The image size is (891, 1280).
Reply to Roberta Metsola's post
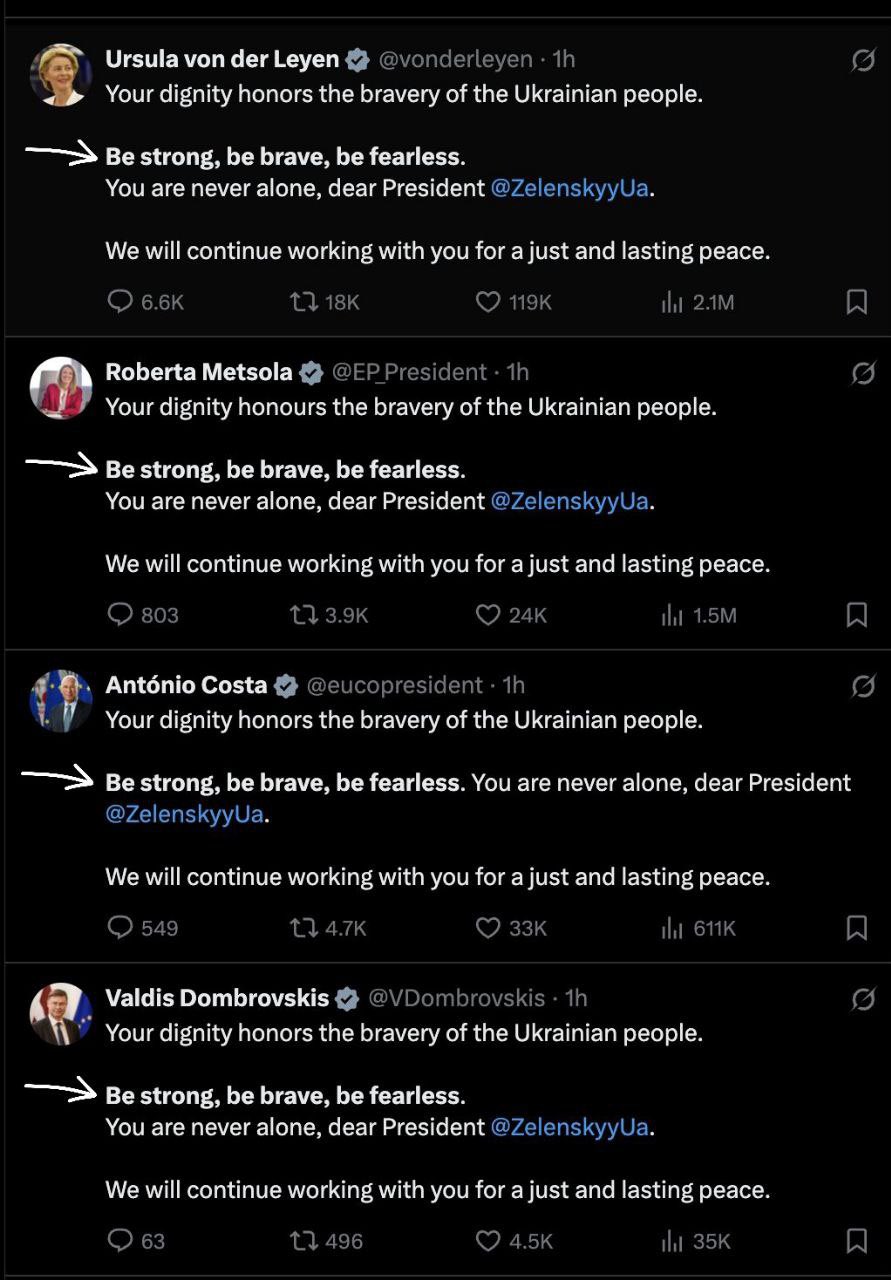pos(142,615)
